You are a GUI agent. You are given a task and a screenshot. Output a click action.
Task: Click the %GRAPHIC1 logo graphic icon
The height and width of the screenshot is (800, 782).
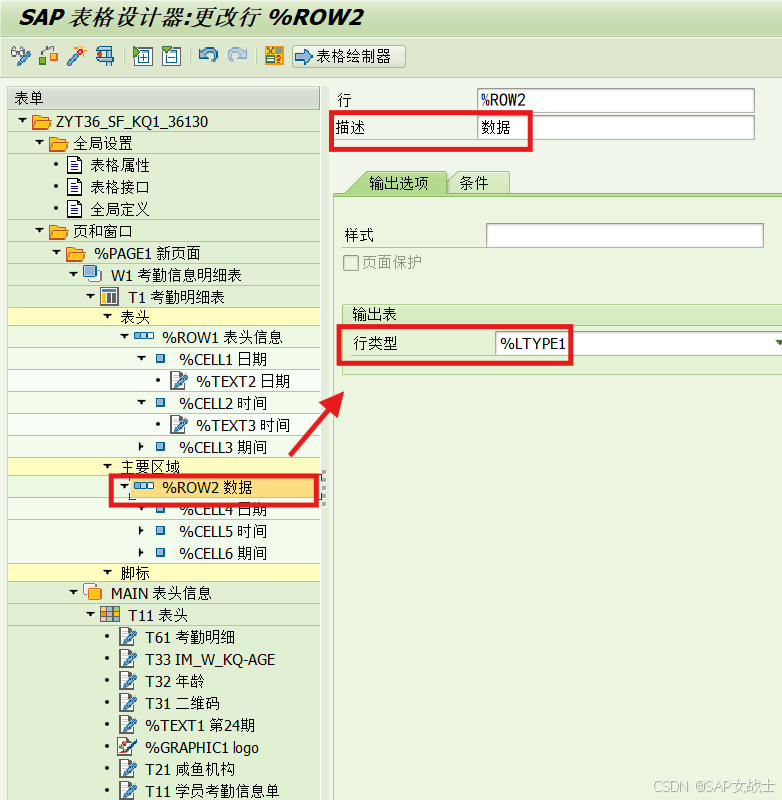[x=127, y=747]
